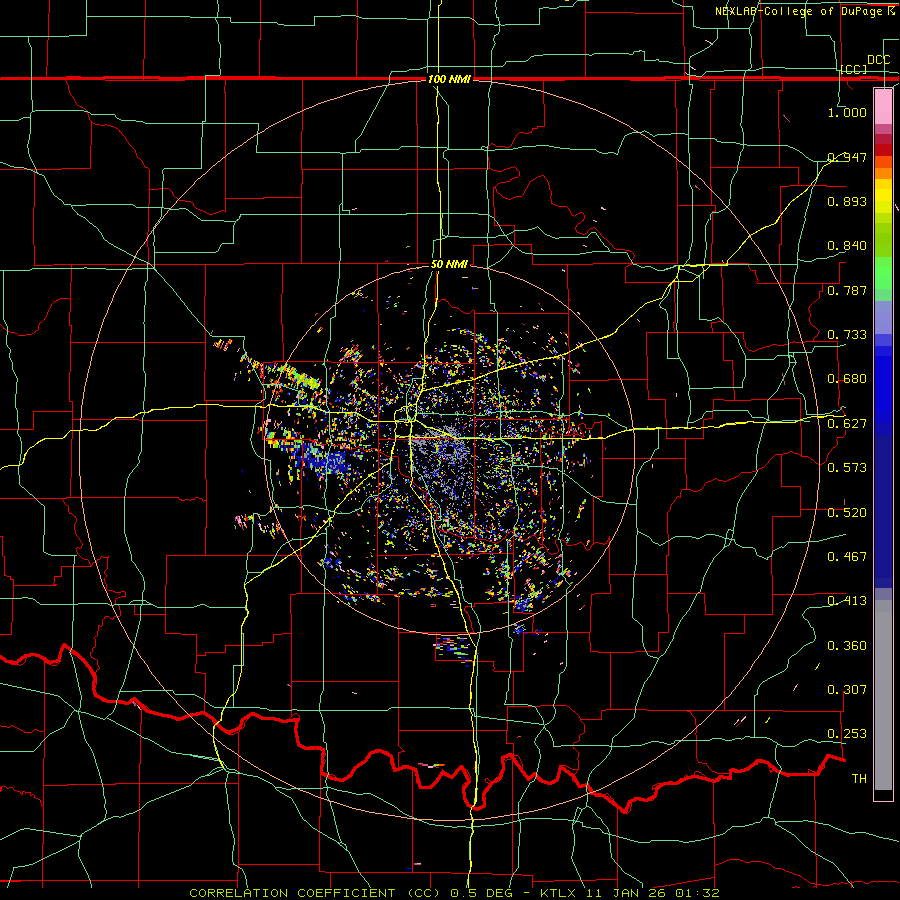Select the 0.893 scale value

847,201
